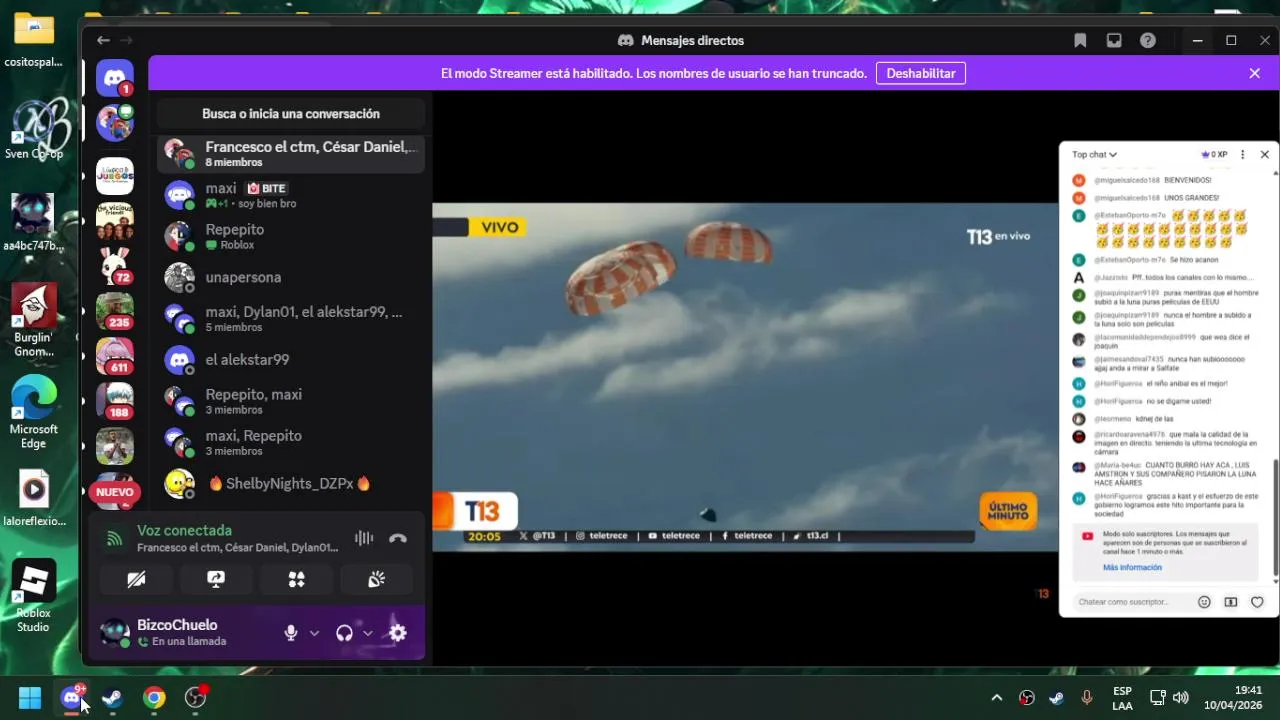Image resolution: width=1280 pixels, height=720 pixels.
Task: Open direct message with unapersona
Action: [x=291, y=277]
